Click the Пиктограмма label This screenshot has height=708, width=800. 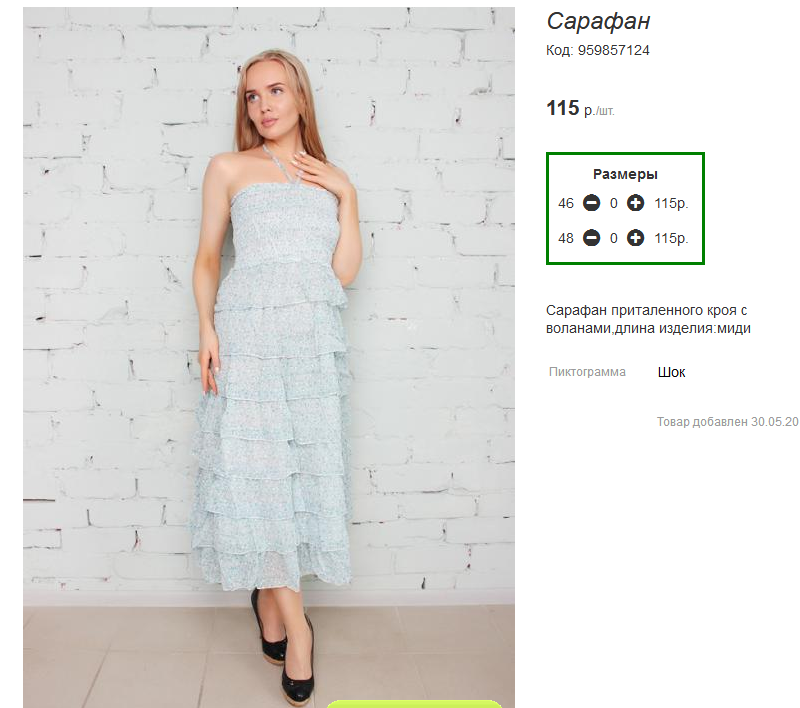(587, 372)
